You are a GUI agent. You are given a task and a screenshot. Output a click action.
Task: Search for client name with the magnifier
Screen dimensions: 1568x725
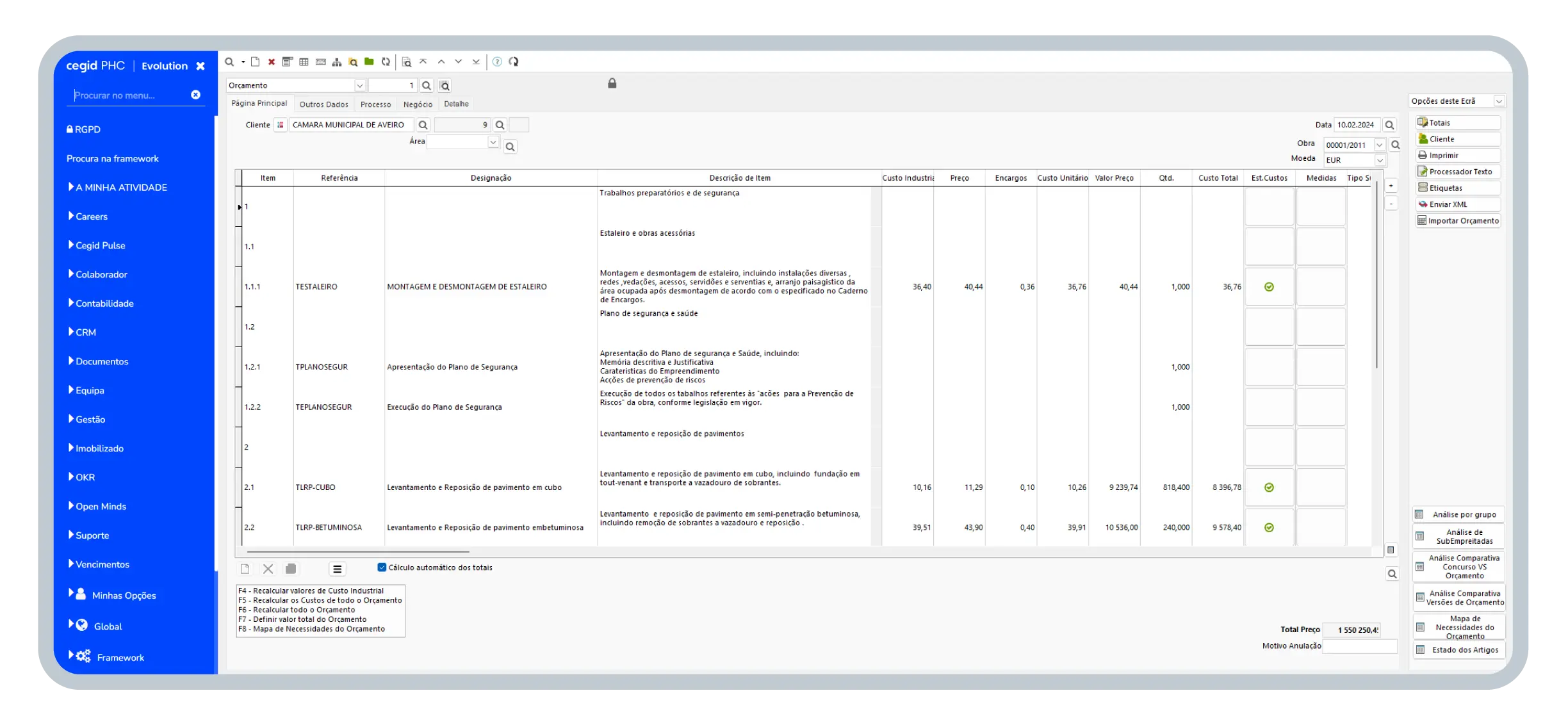click(423, 125)
